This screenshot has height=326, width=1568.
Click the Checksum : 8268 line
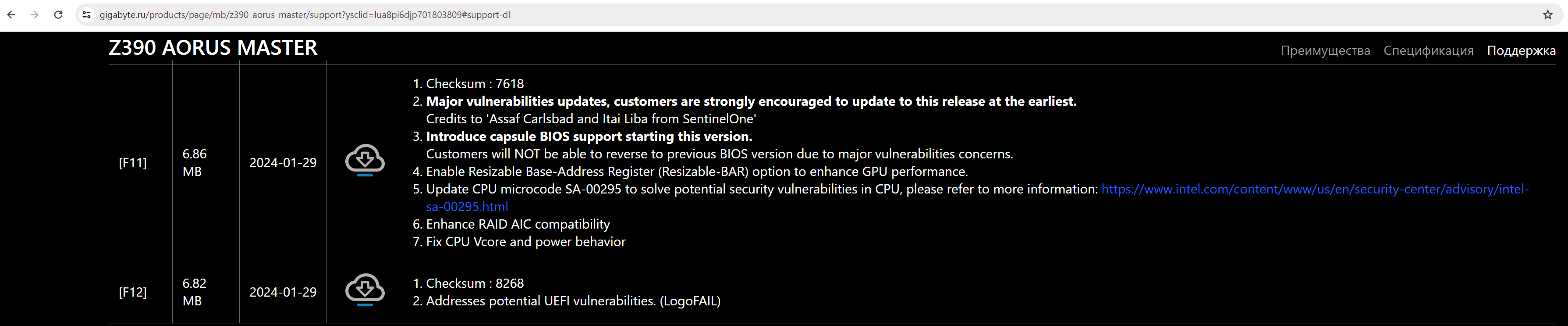475,283
